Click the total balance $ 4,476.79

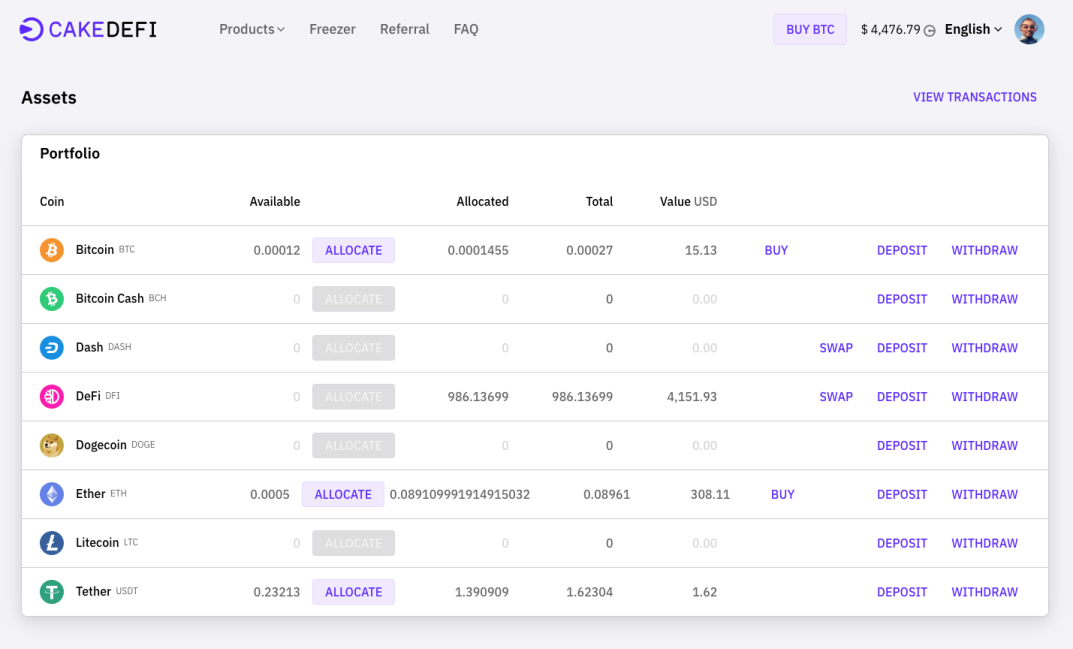890,29
